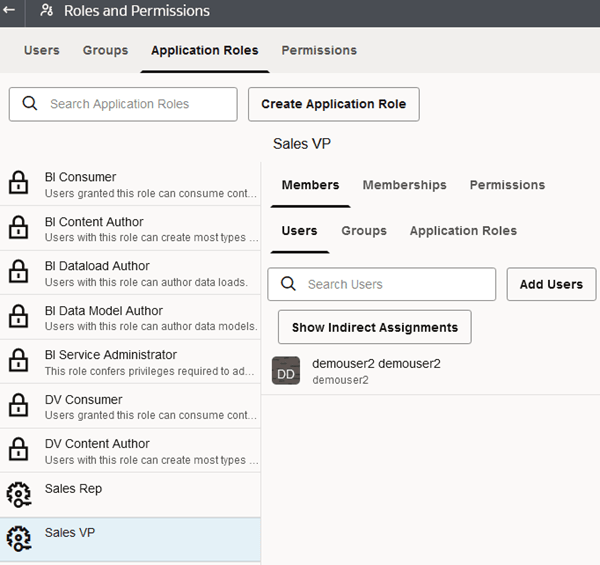Click the lock icon beside BI Content Author
Screen dimensions: 600x565
point(18,229)
